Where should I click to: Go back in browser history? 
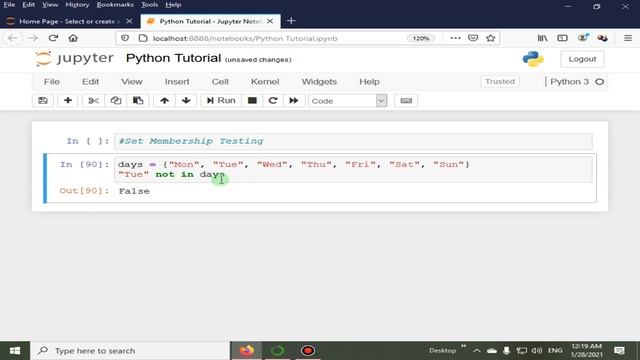click(x=13, y=38)
